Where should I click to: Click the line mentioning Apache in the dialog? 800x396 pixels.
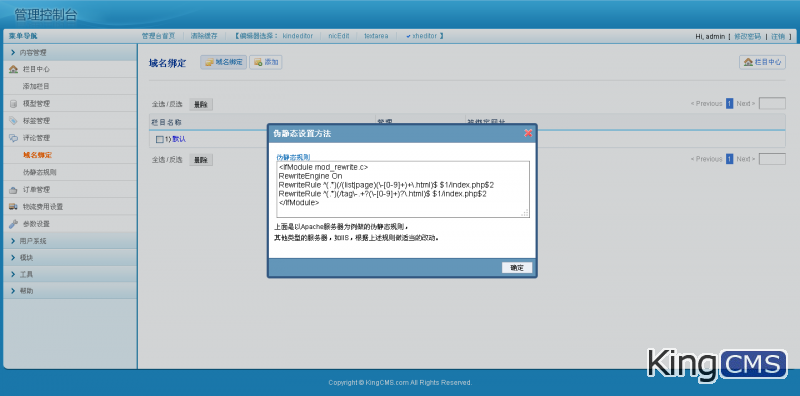[x=341, y=227]
